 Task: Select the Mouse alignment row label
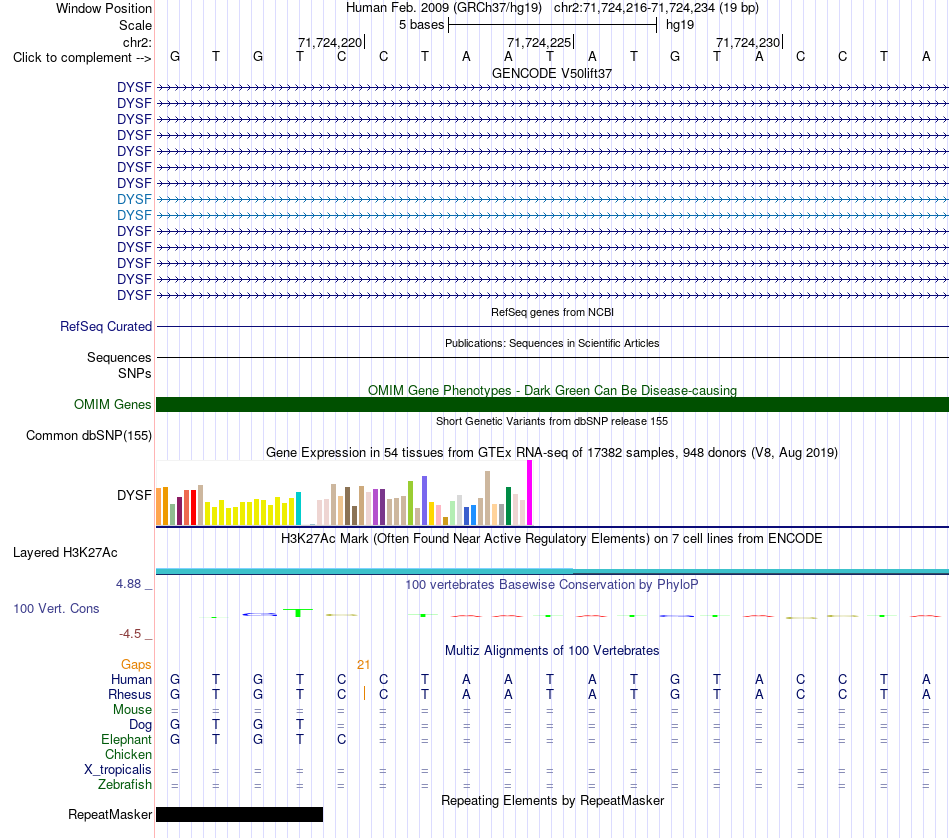click(x=132, y=710)
